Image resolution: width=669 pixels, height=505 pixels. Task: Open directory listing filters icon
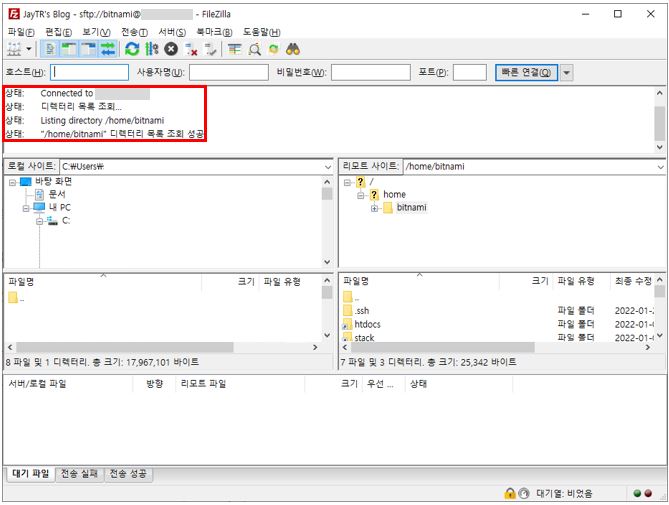235,49
